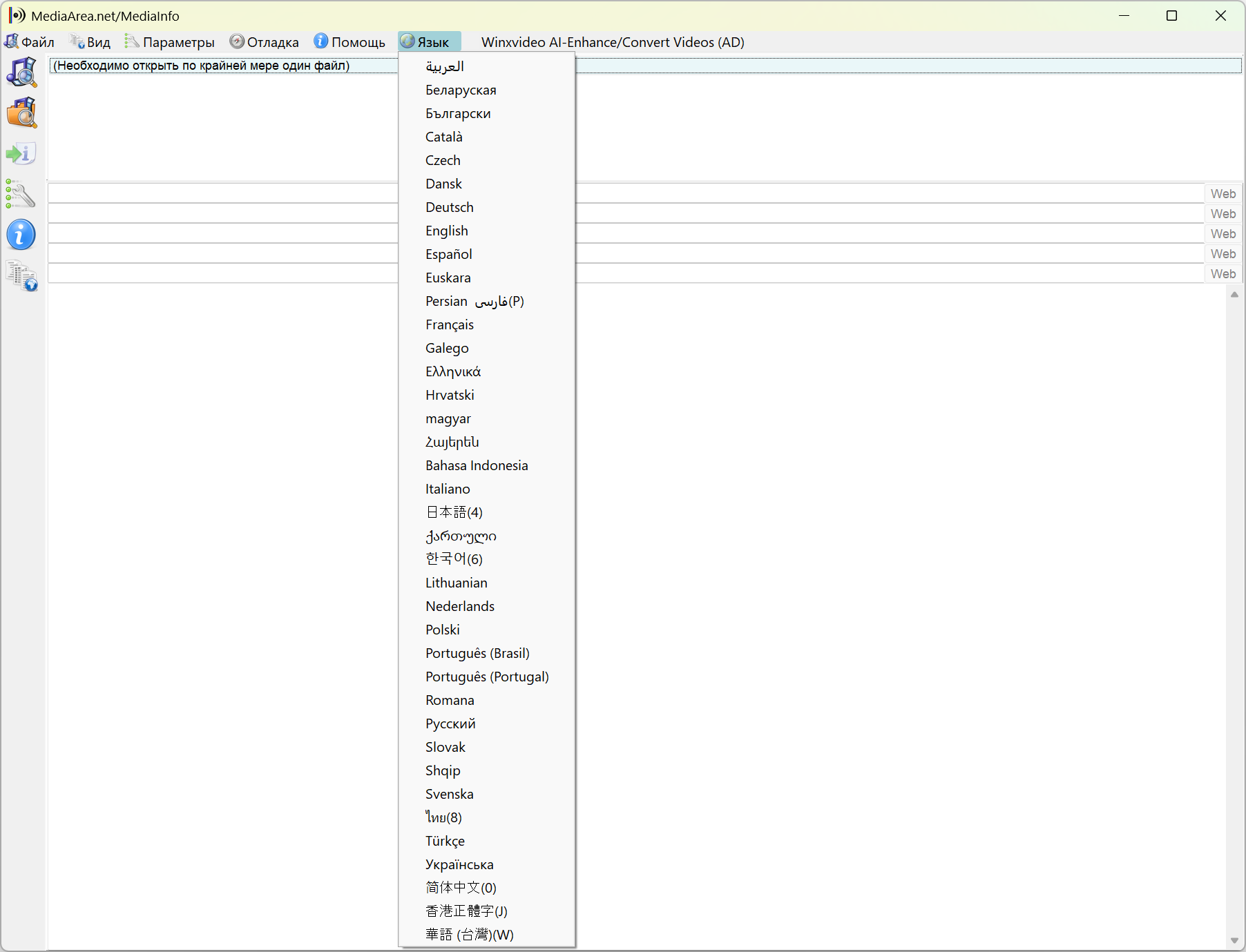1246x952 pixels.
Task: Click the Отладка menu icon
Action: (x=237, y=41)
